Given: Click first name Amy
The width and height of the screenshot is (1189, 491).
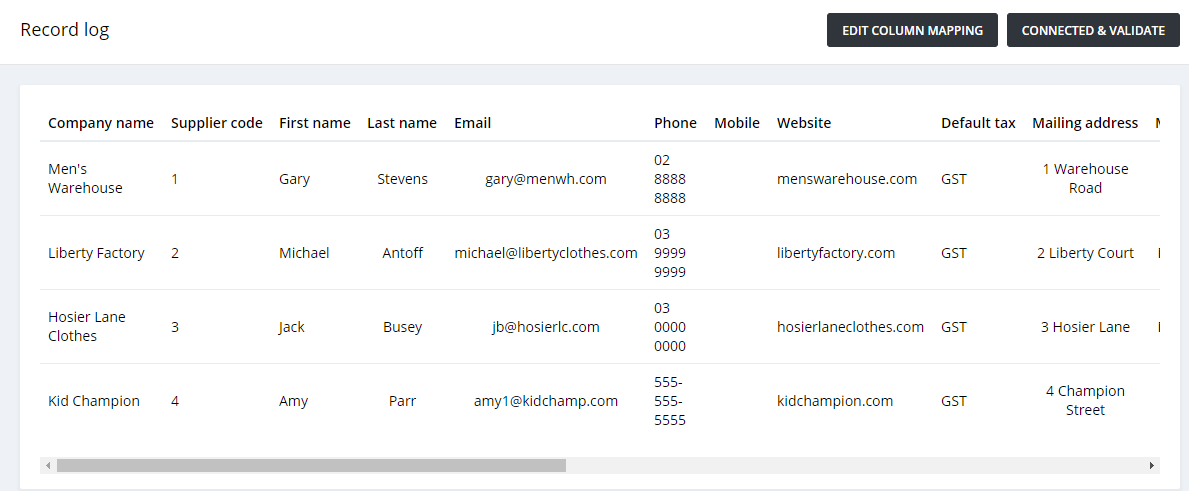Looking at the screenshot, I should [x=293, y=401].
